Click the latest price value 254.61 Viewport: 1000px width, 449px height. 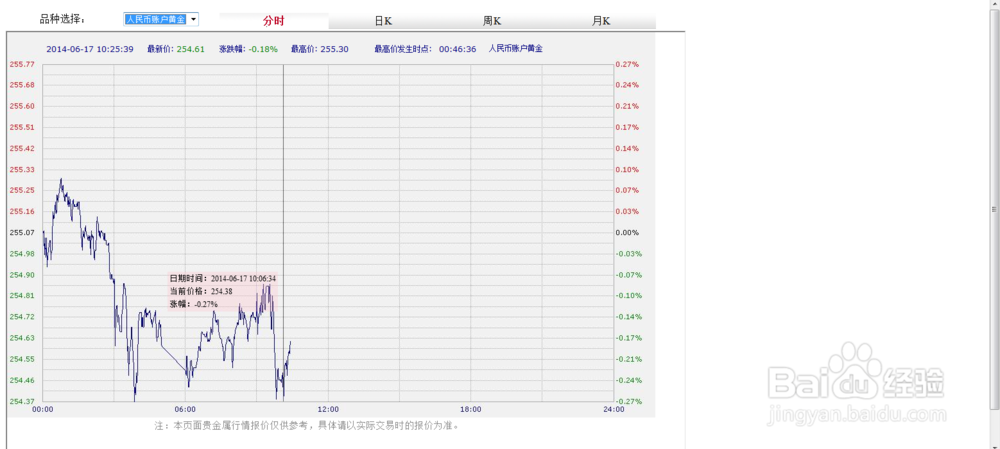pos(191,48)
